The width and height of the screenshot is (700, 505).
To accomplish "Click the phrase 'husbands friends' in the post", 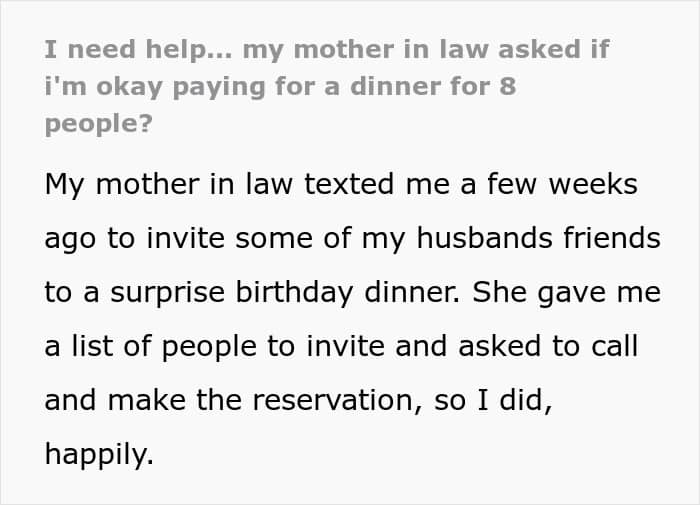I will (x=538, y=238).
